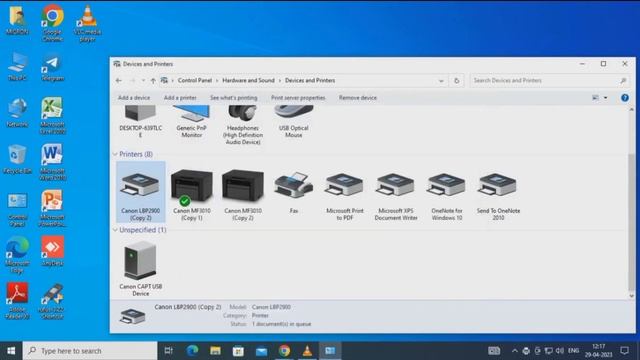The height and width of the screenshot is (360, 640).
Task: Open Telegram desktop shortcut
Action: (x=52, y=67)
